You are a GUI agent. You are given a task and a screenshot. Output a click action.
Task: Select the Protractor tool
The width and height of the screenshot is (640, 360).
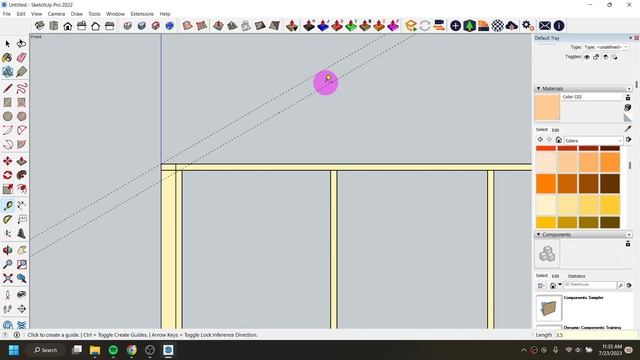click(7, 220)
